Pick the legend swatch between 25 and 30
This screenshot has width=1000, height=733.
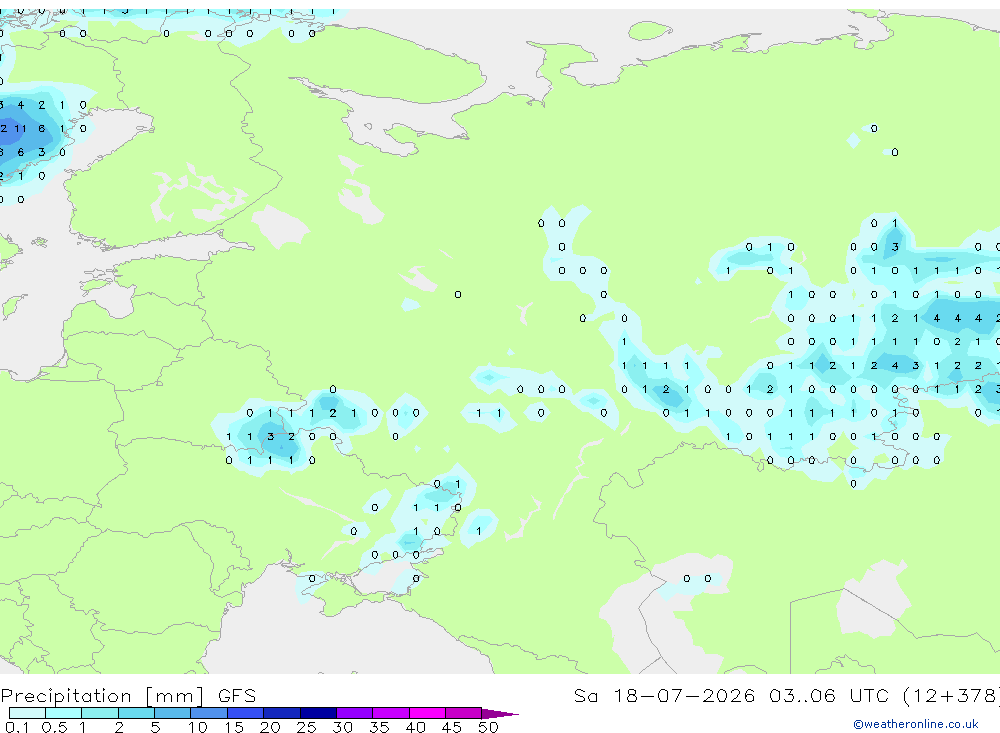pyautogui.click(x=318, y=713)
